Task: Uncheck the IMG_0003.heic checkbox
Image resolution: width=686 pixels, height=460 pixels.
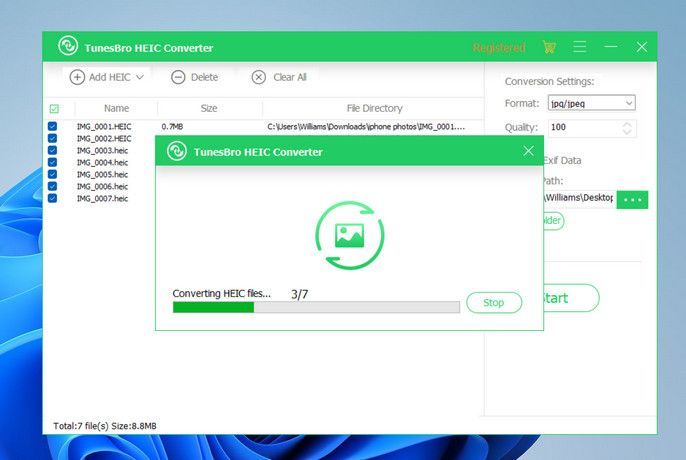Action: [x=52, y=150]
